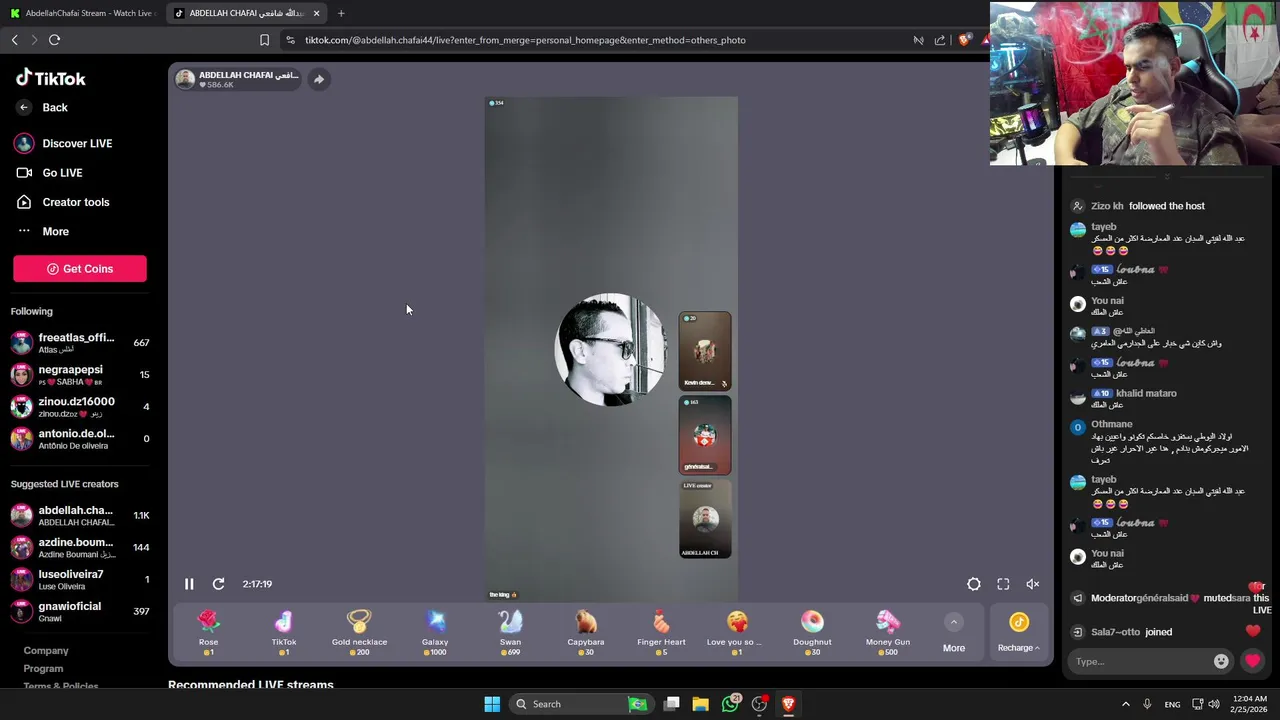Image resolution: width=1280 pixels, height=720 pixels.
Task: Send the Capybara gift
Action: 586,633
